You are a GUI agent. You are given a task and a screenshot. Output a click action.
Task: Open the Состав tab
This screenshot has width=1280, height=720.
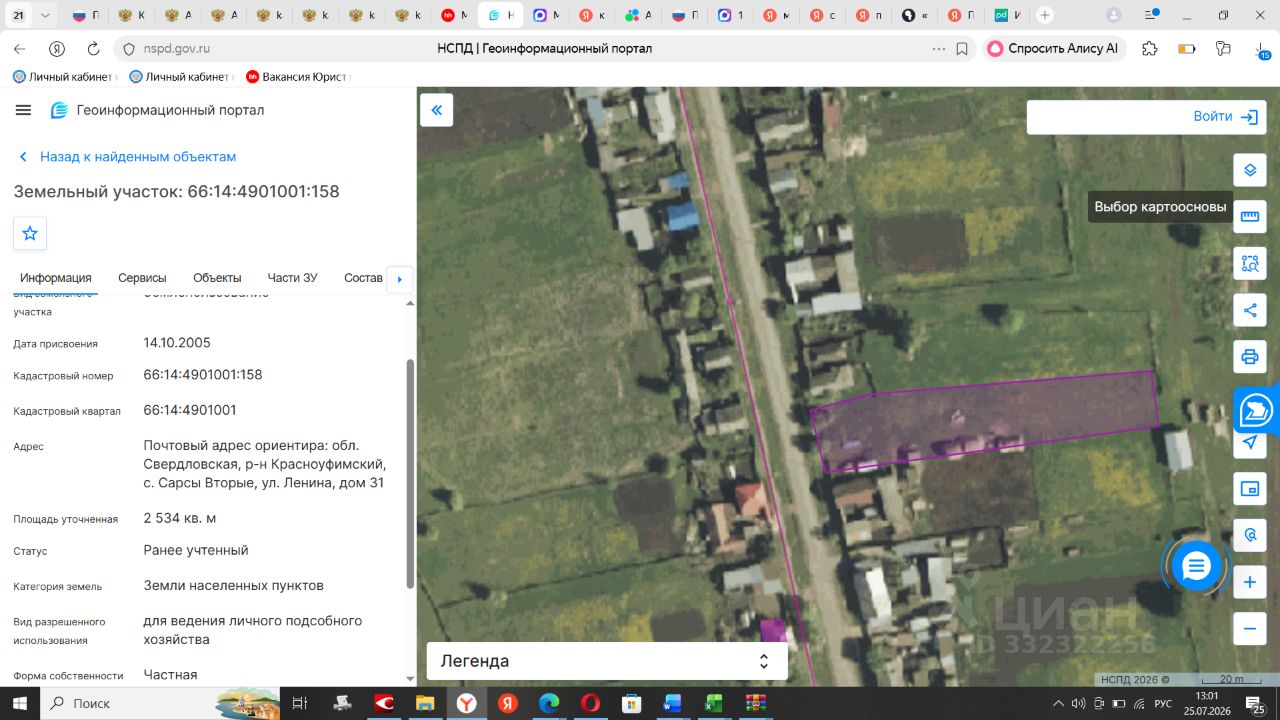363,278
